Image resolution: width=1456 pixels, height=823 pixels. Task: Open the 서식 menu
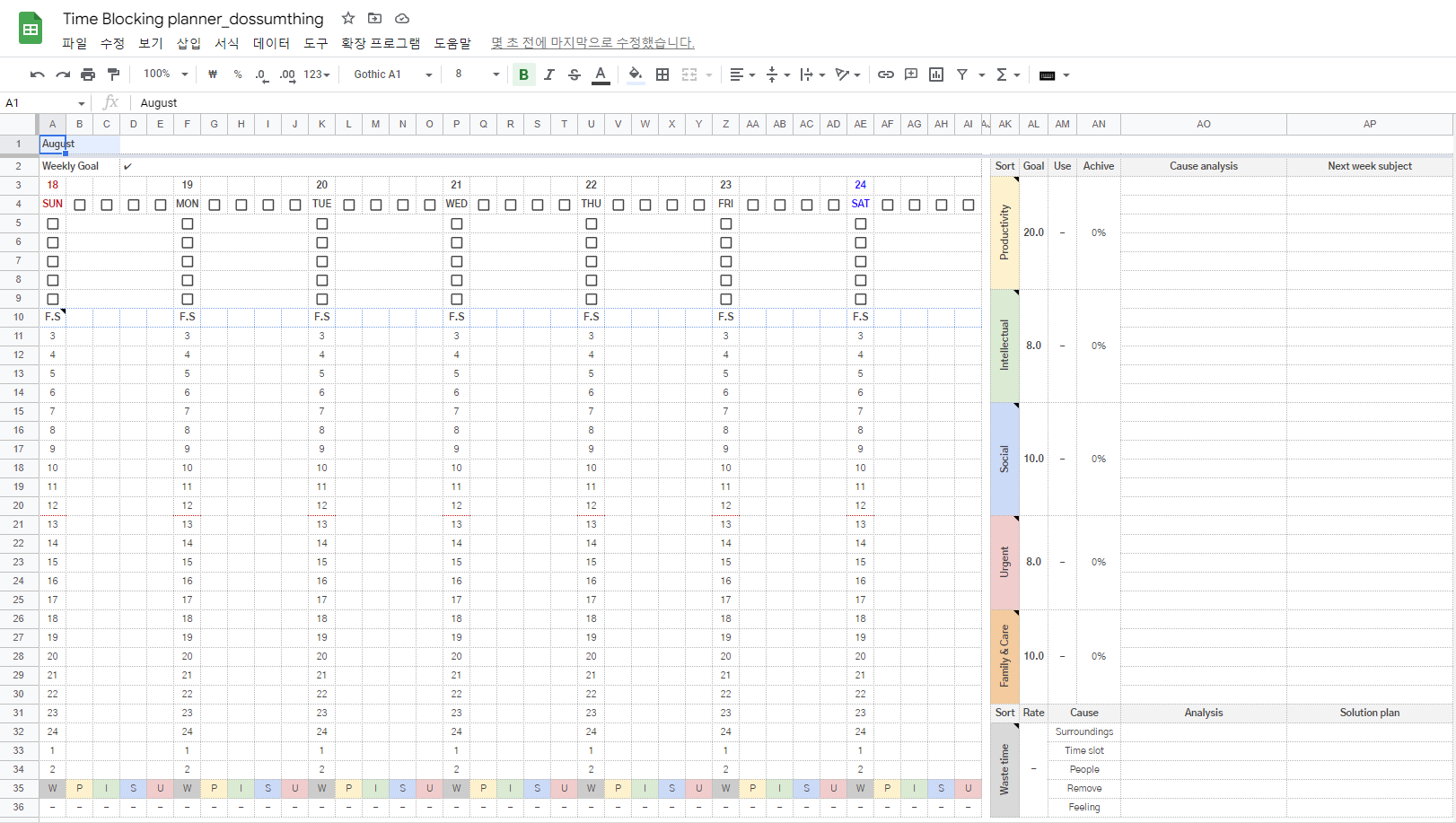coord(226,42)
